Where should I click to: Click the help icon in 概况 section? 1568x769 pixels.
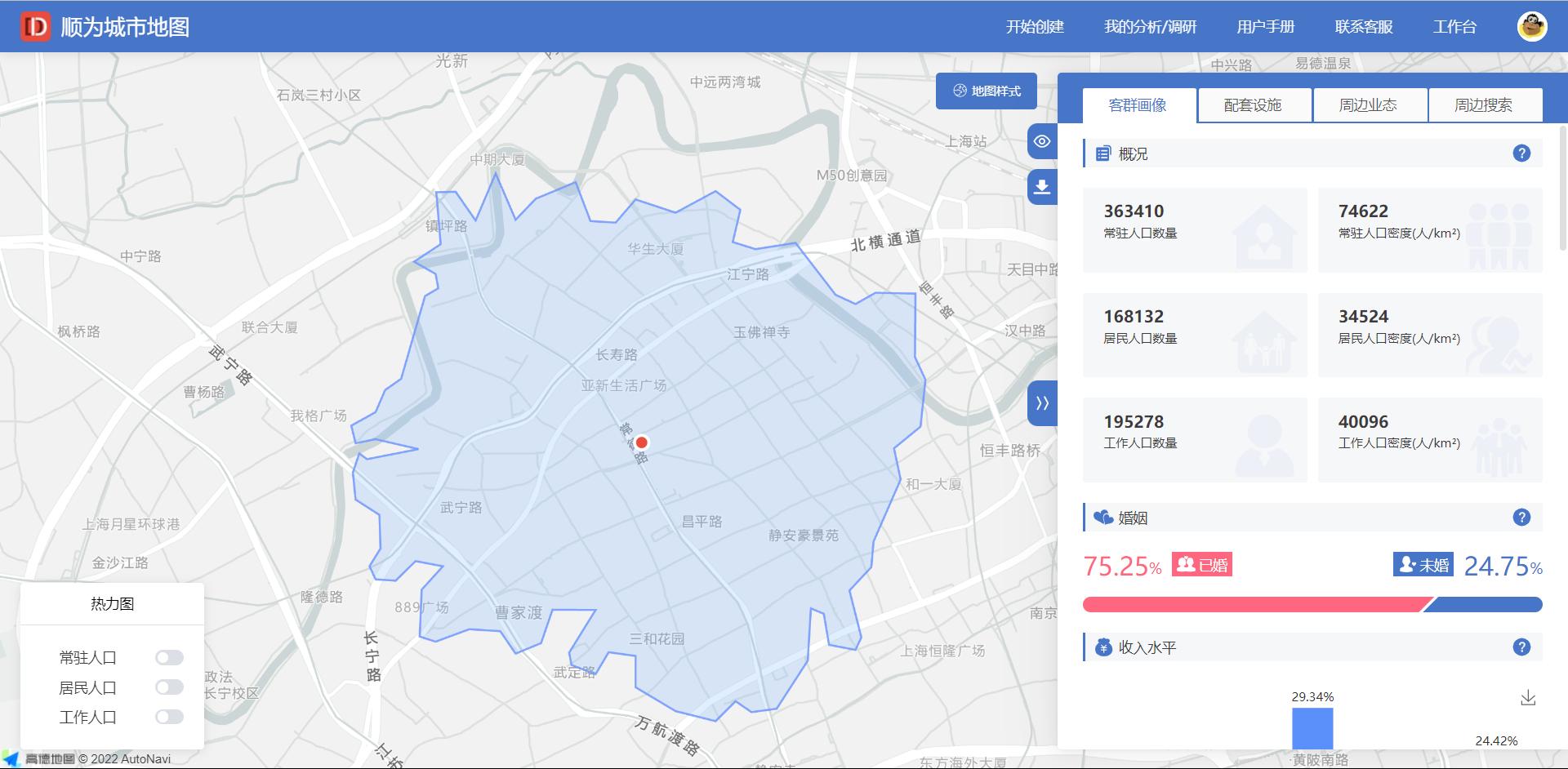coord(1521,153)
